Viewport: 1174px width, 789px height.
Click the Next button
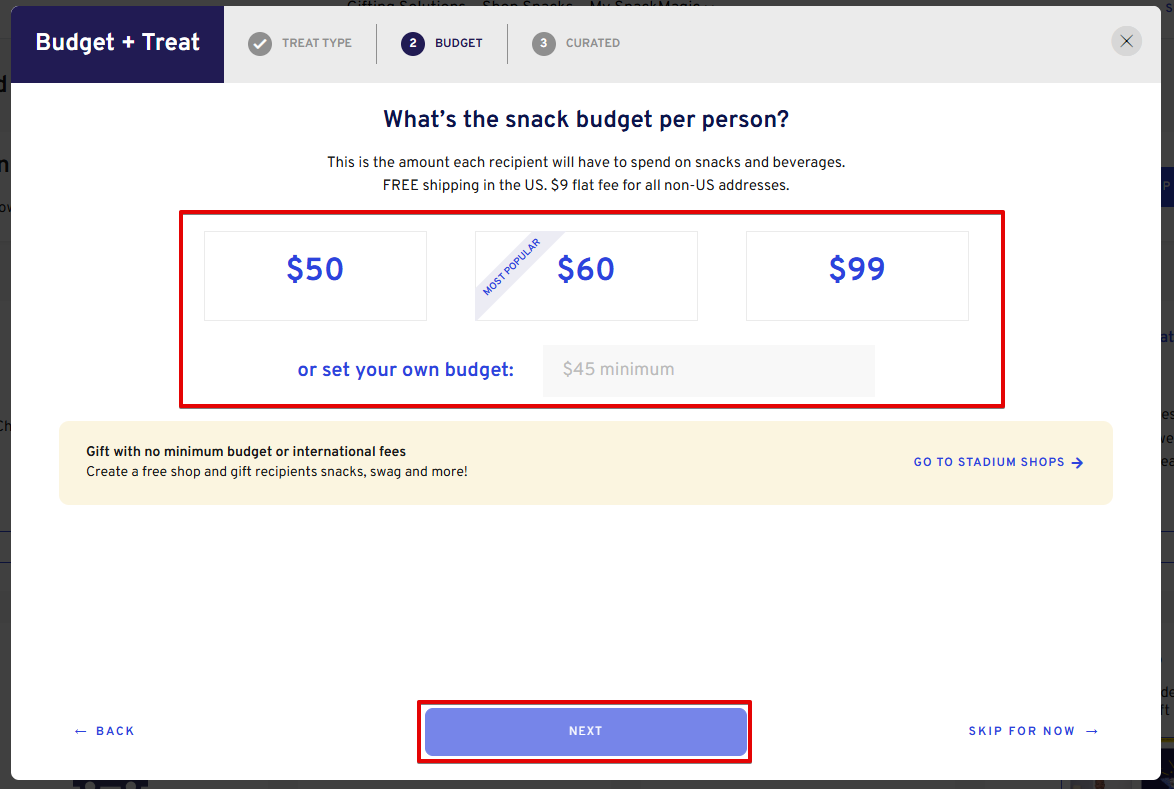(x=586, y=731)
